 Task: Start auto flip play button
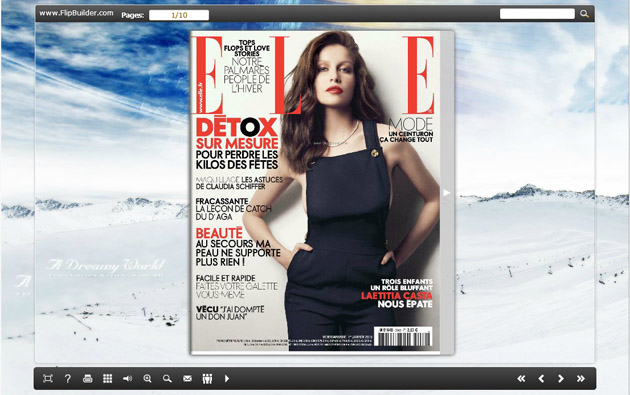227,379
